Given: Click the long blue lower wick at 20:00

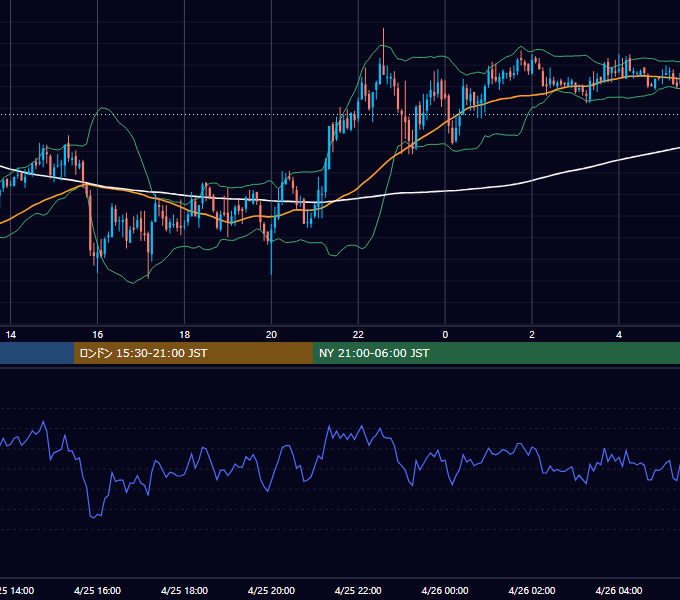Looking at the screenshot, I should tap(271, 258).
